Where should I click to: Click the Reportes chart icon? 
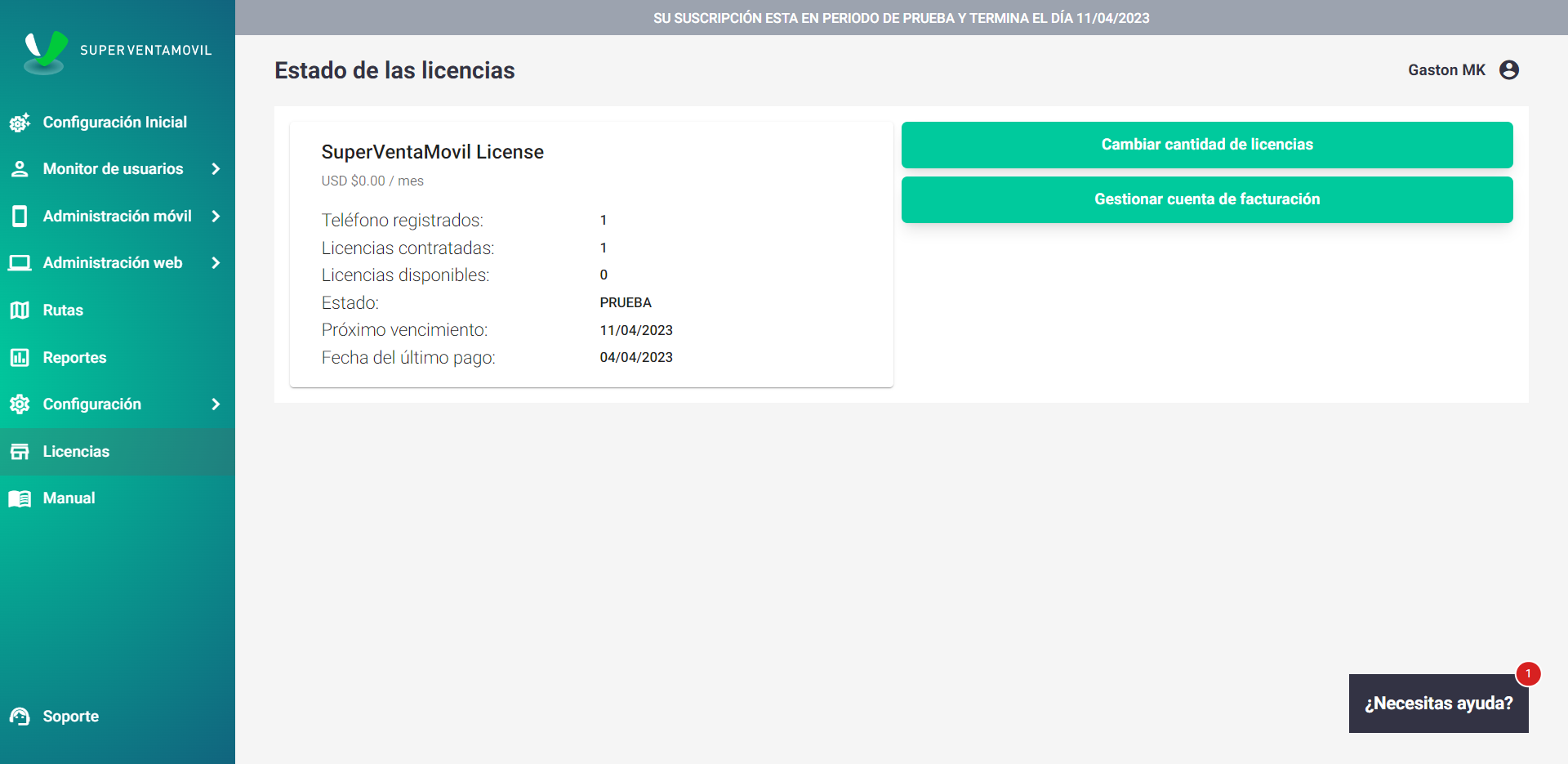[x=20, y=357]
